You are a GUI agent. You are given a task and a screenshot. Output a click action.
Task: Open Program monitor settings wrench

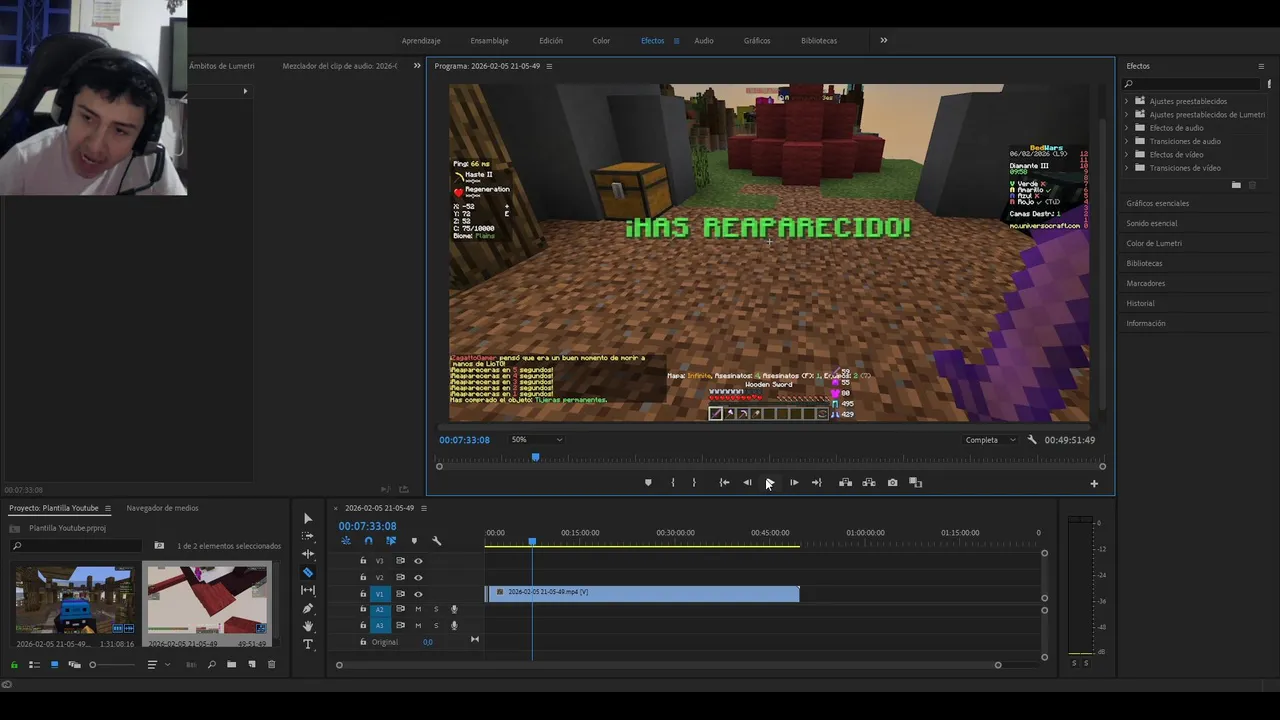pos(1032,440)
